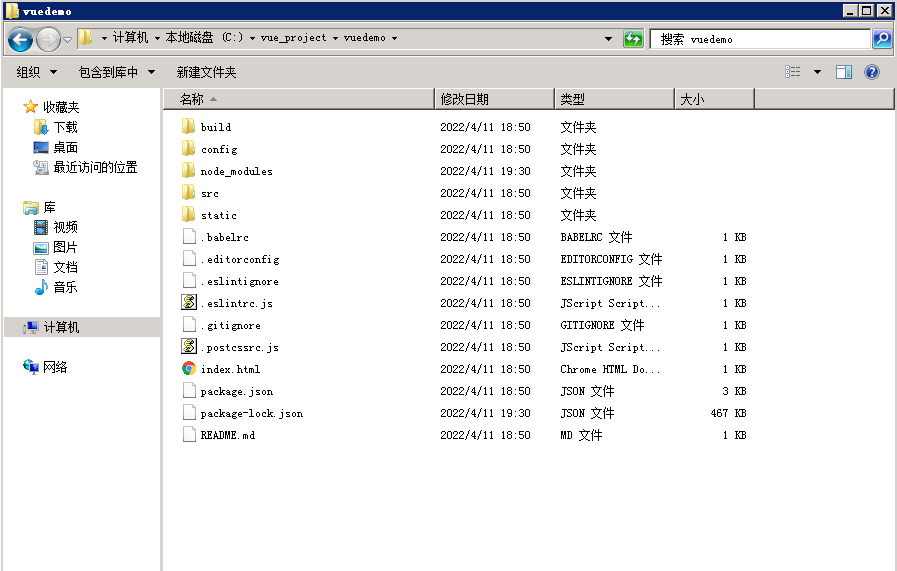Select the static folder icon
897x571 pixels.
coord(188,215)
